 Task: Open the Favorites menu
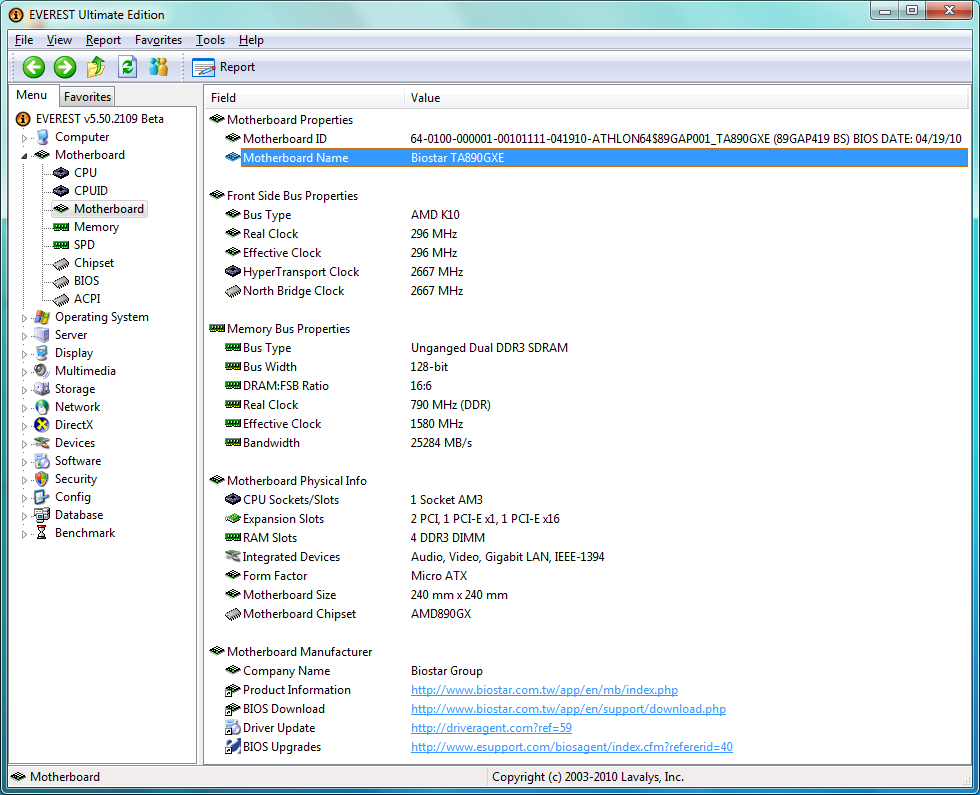click(158, 40)
